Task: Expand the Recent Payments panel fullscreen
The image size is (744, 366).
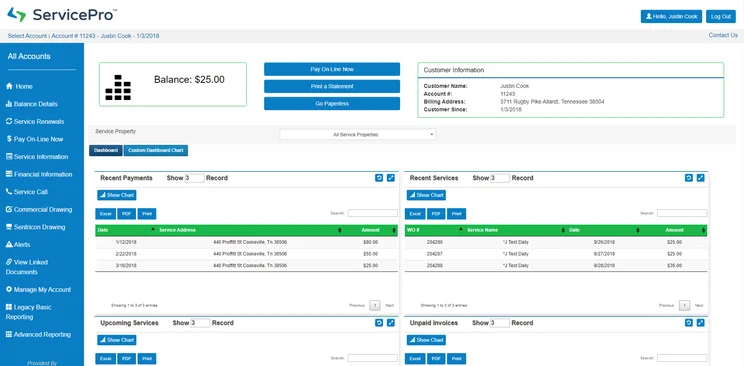Action: click(x=391, y=178)
